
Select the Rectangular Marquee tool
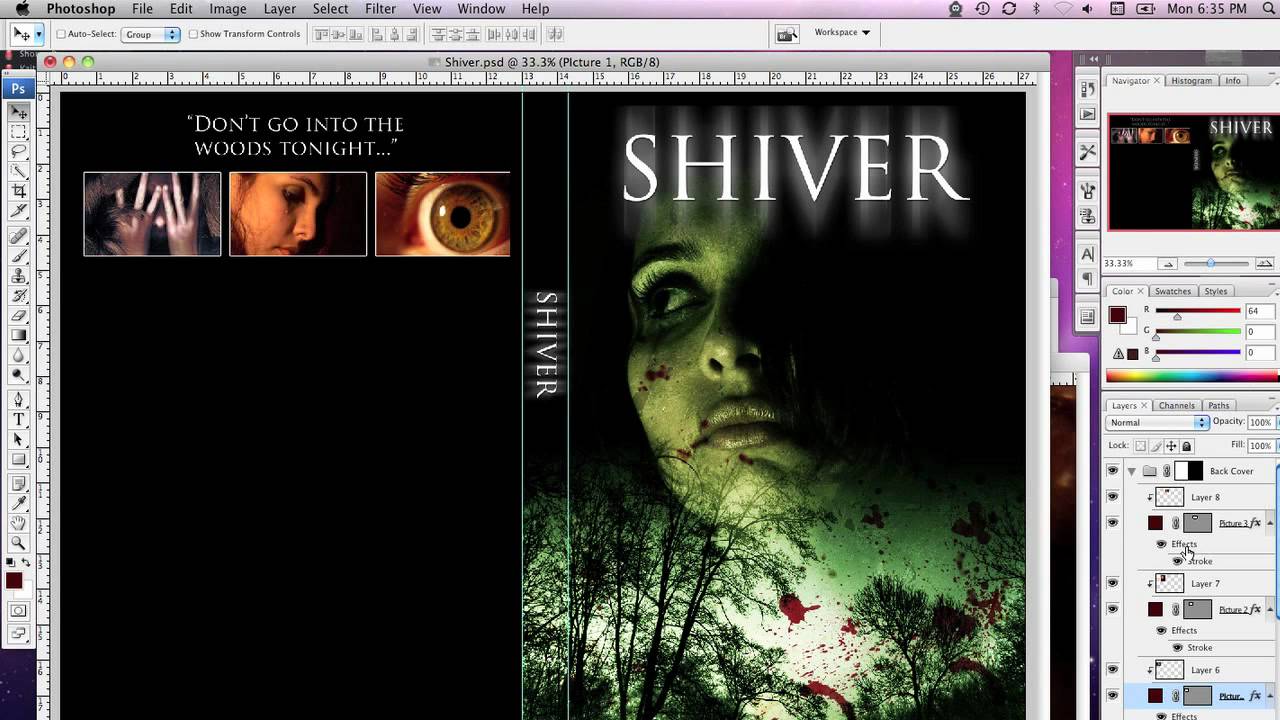(18, 132)
